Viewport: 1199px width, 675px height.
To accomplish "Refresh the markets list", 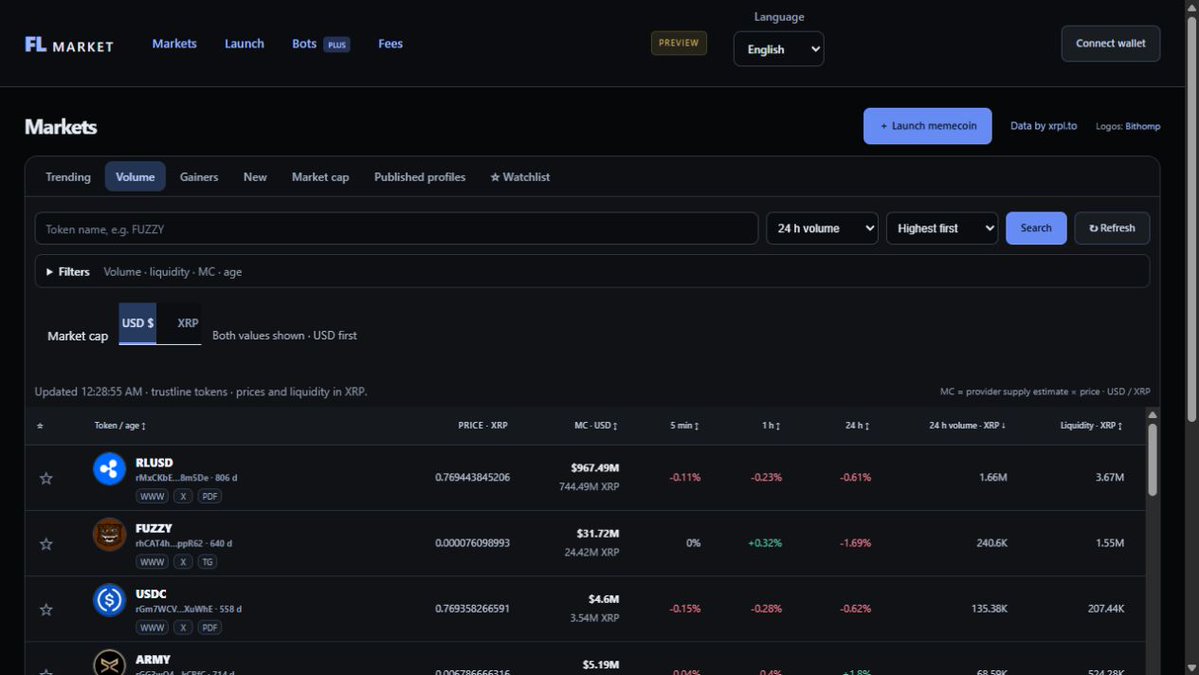I will coord(1112,229).
